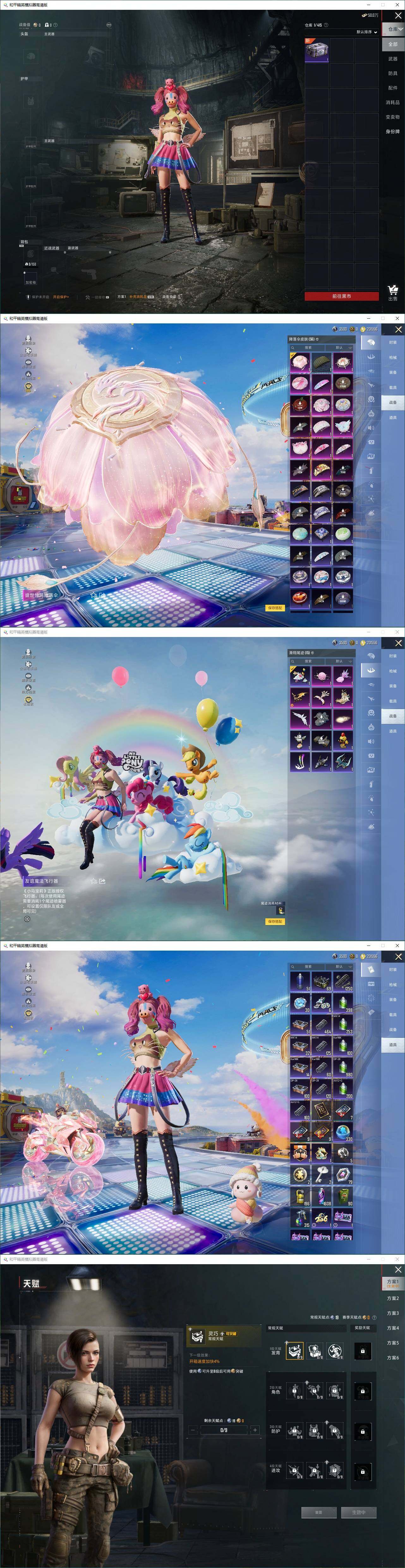Viewport: 405px width, 1568px height.
Task: Select 时装 tab in parachute skin window
Action: click(393, 343)
